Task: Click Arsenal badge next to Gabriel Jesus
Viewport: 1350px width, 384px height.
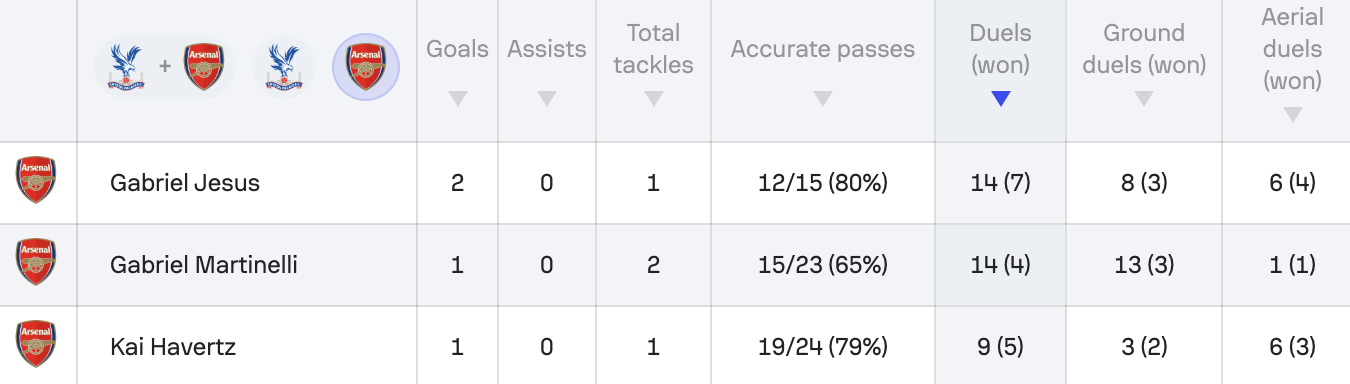Action: pyautogui.click(x=36, y=181)
